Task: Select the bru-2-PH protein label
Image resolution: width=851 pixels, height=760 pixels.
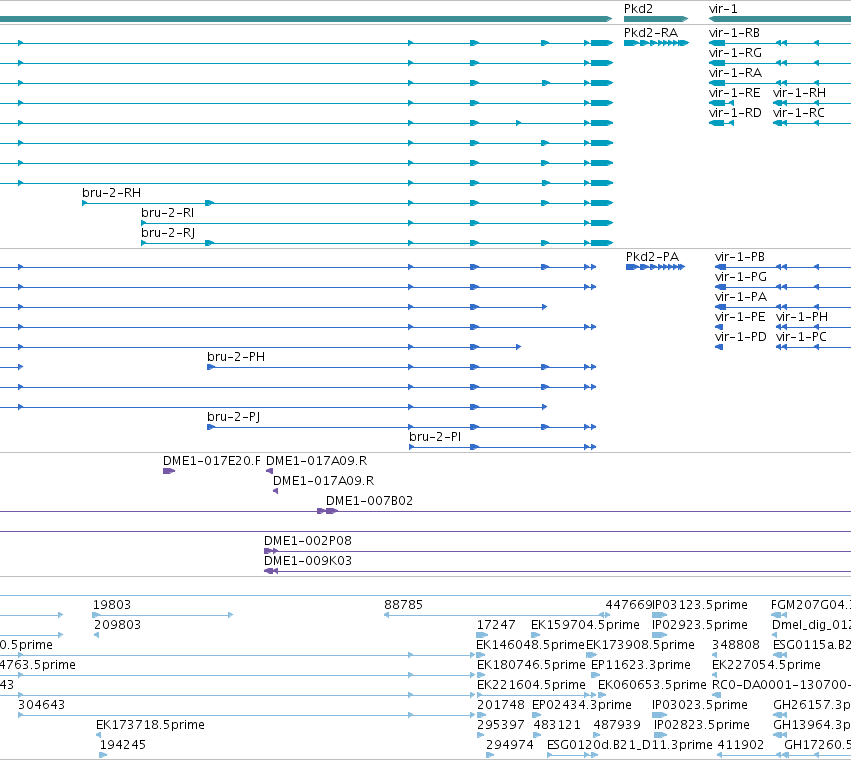Action: 236,357
